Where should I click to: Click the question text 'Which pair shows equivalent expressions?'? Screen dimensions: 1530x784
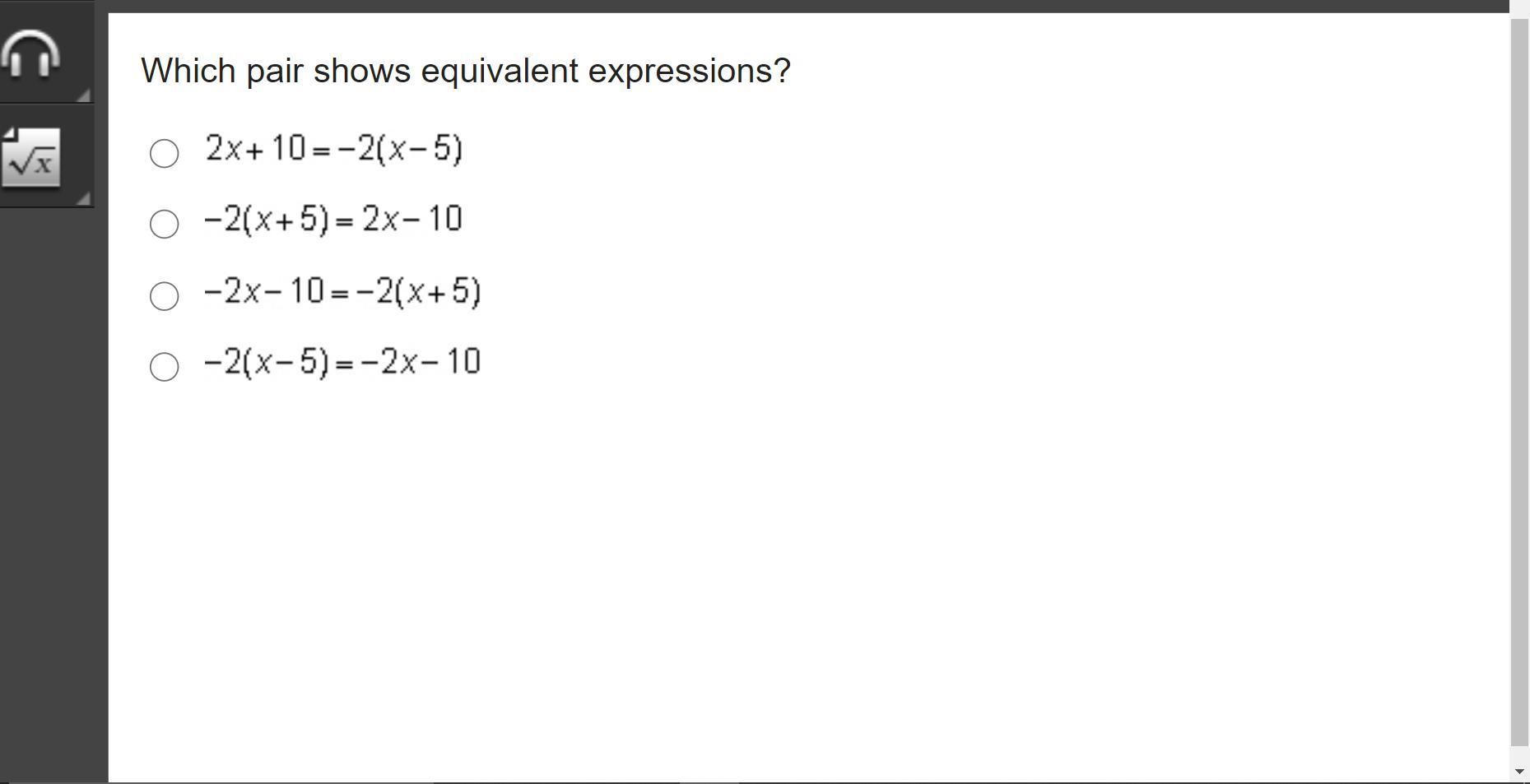(466, 71)
